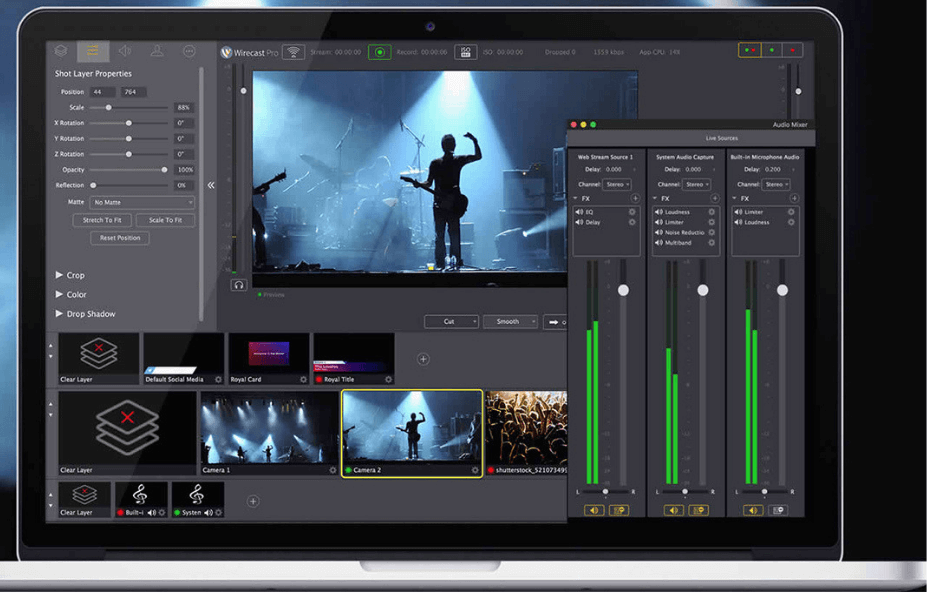Toggle Limiter effect in Built-in Microphone Audio
Image resolution: width=927 pixels, height=593 pixels.
click(738, 212)
